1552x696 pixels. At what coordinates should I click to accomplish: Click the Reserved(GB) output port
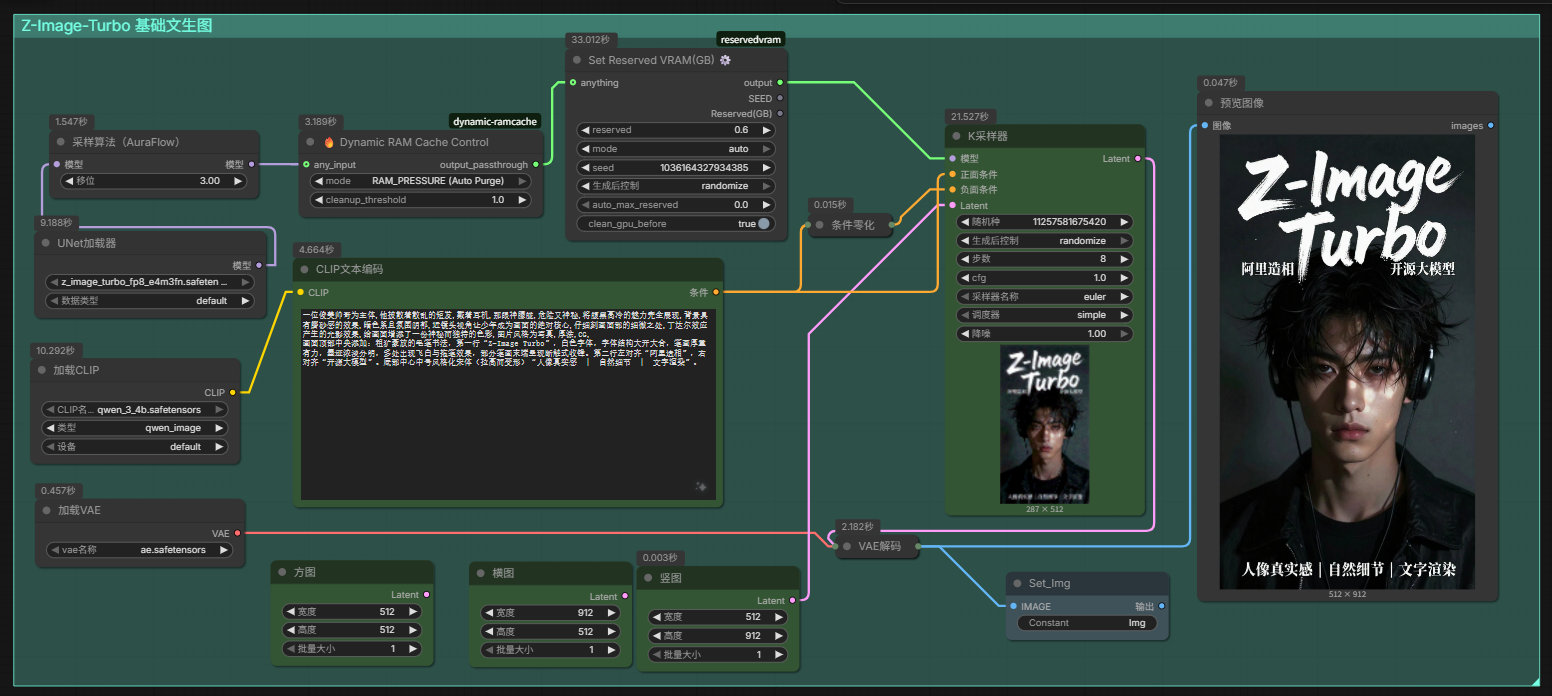780,114
